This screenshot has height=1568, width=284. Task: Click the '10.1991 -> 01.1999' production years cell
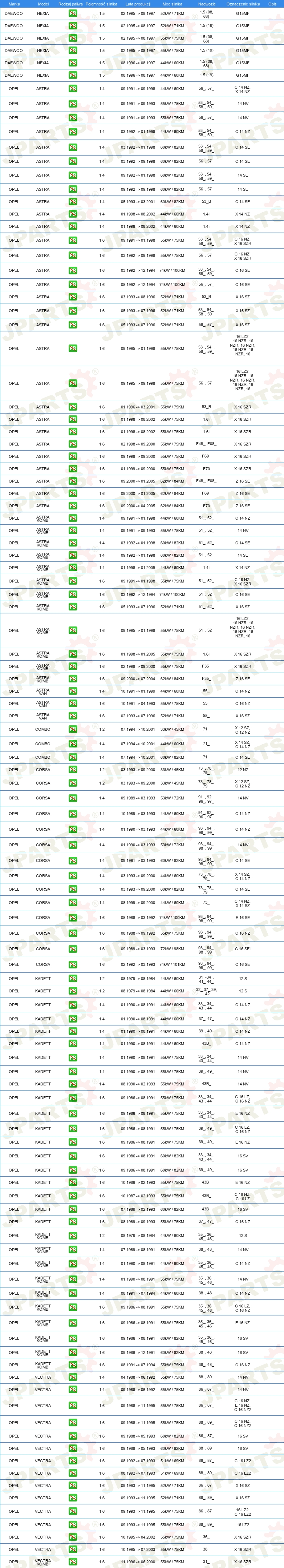tap(137, 691)
